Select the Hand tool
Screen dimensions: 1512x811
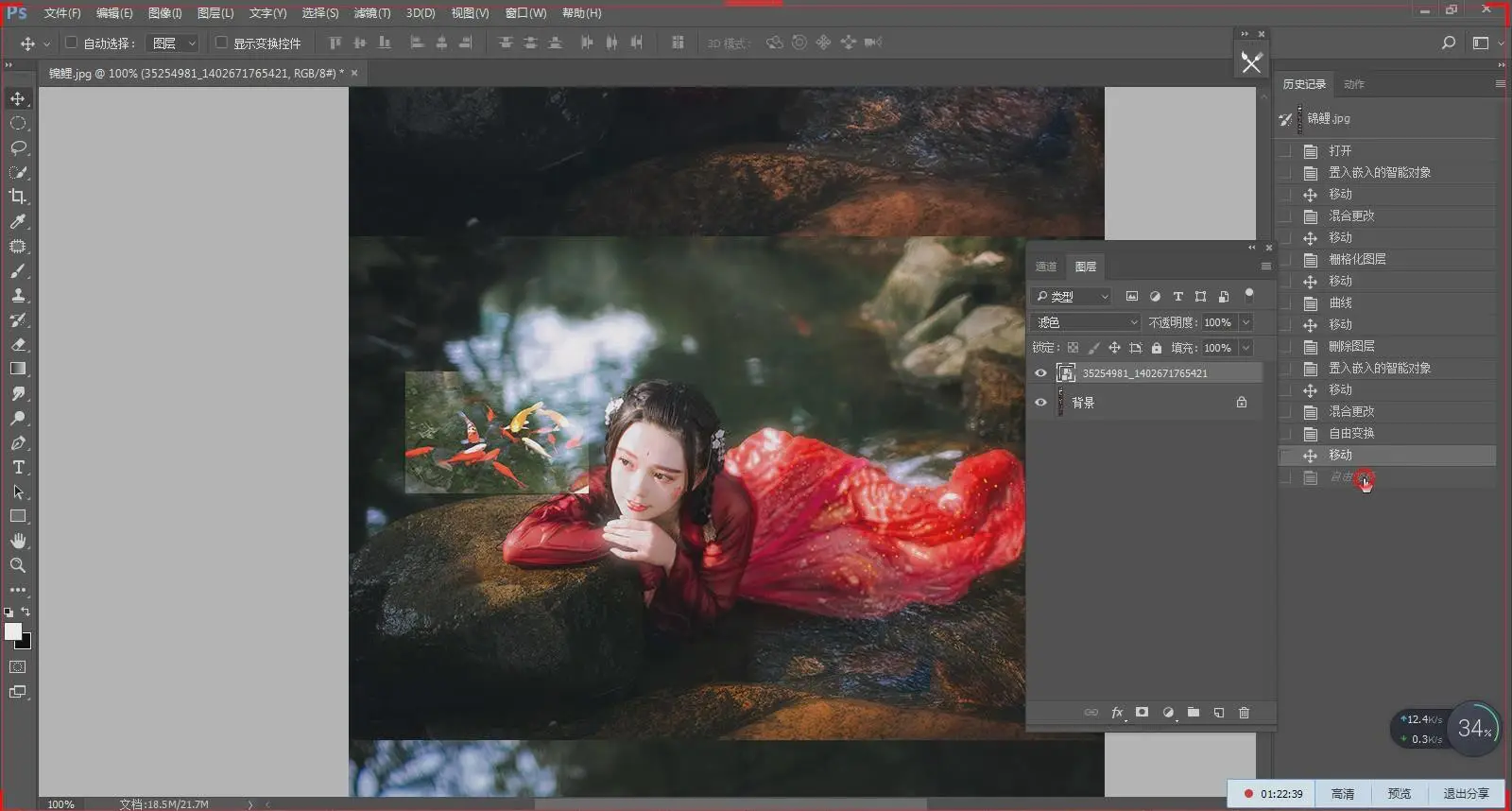tap(18, 541)
